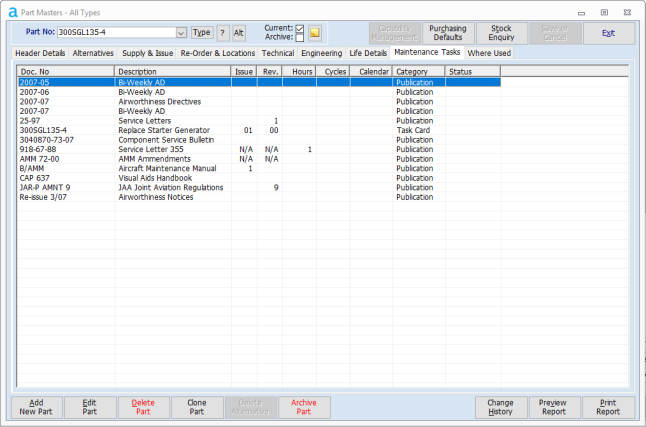The height and width of the screenshot is (427, 646).
Task: Open the Supply & Issue tab
Action: click(x=148, y=52)
